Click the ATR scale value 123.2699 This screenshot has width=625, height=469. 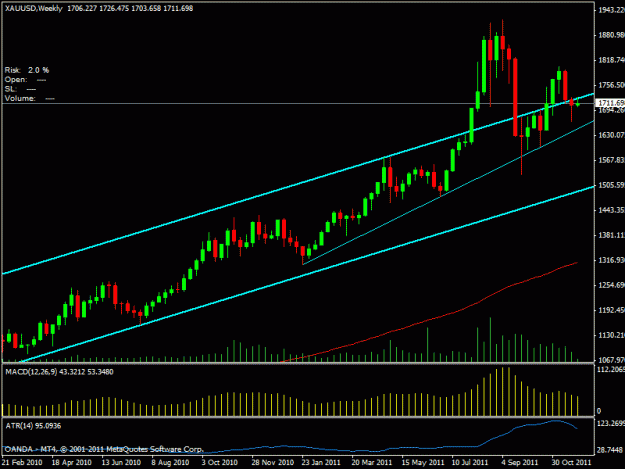coord(611,423)
